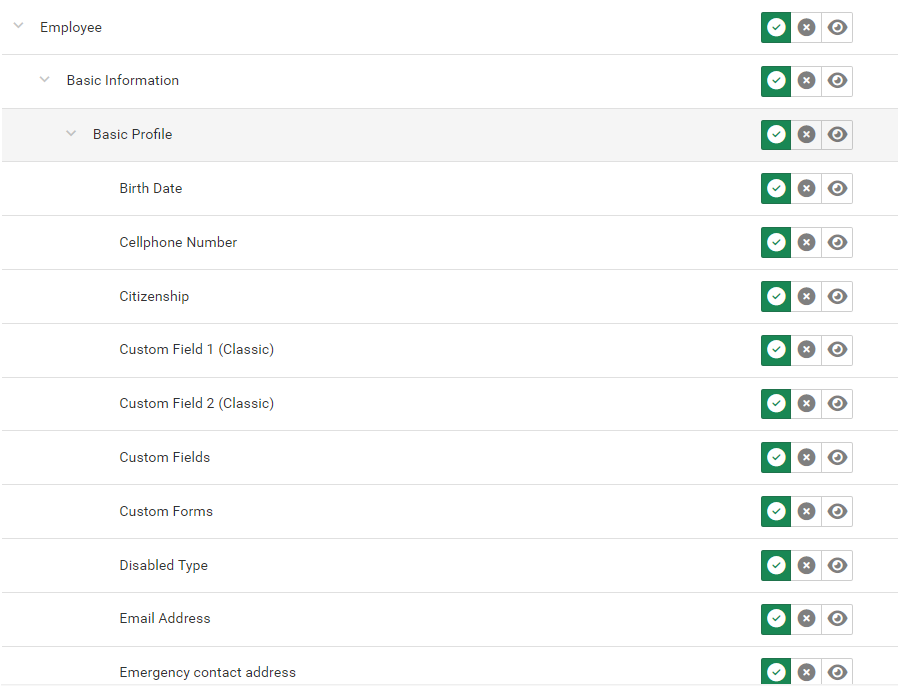Click X icon on the Employee row
The width and height of the screenshot is (899, 687).
point(806,27)
